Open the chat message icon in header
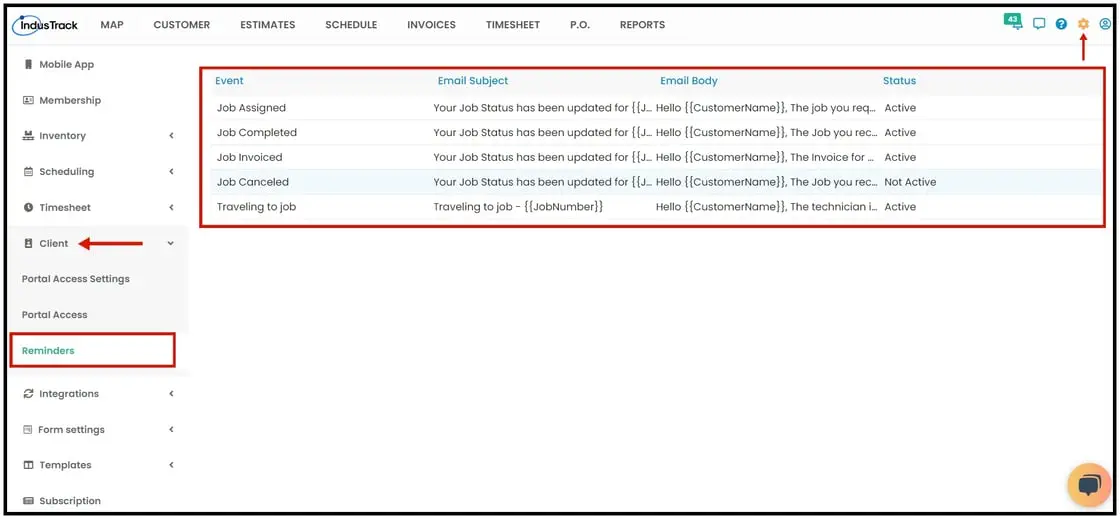Viewport: 1120px width, 519px height. click(1039, 24)
